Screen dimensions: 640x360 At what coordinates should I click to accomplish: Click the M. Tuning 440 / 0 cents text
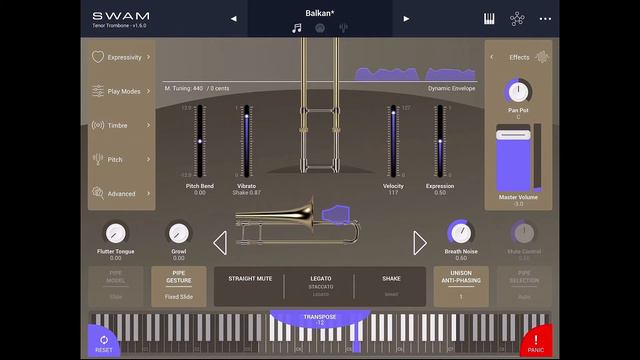(197, 88)
